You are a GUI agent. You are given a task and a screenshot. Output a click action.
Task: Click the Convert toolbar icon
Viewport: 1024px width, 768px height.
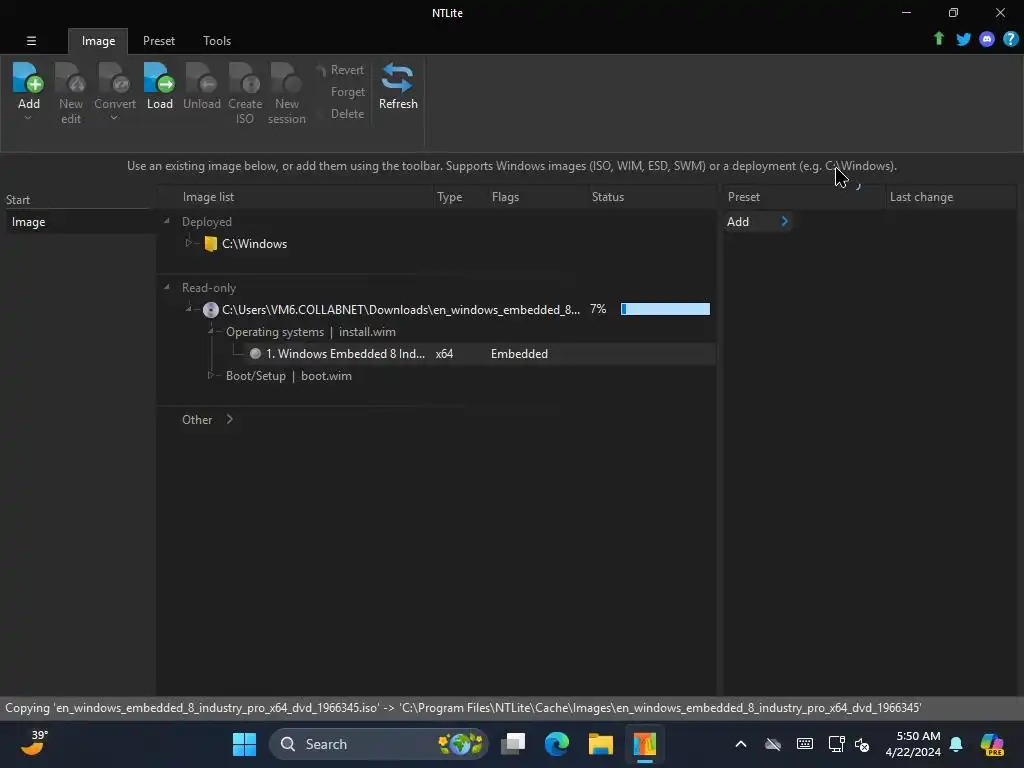114,78
